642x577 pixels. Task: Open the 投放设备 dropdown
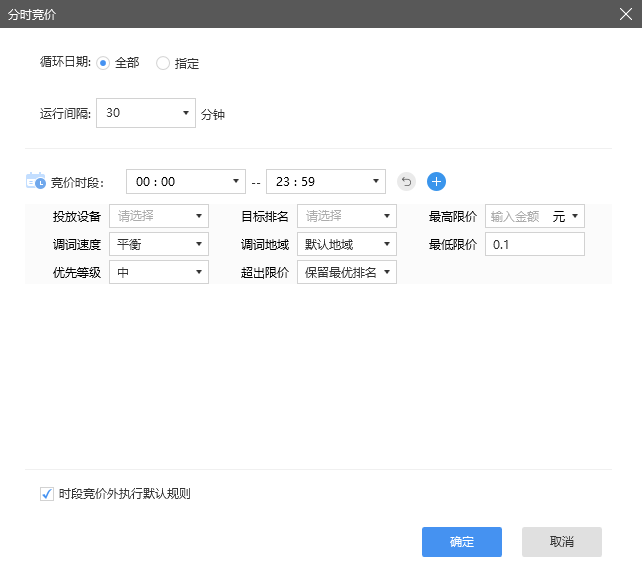[159, 216]
